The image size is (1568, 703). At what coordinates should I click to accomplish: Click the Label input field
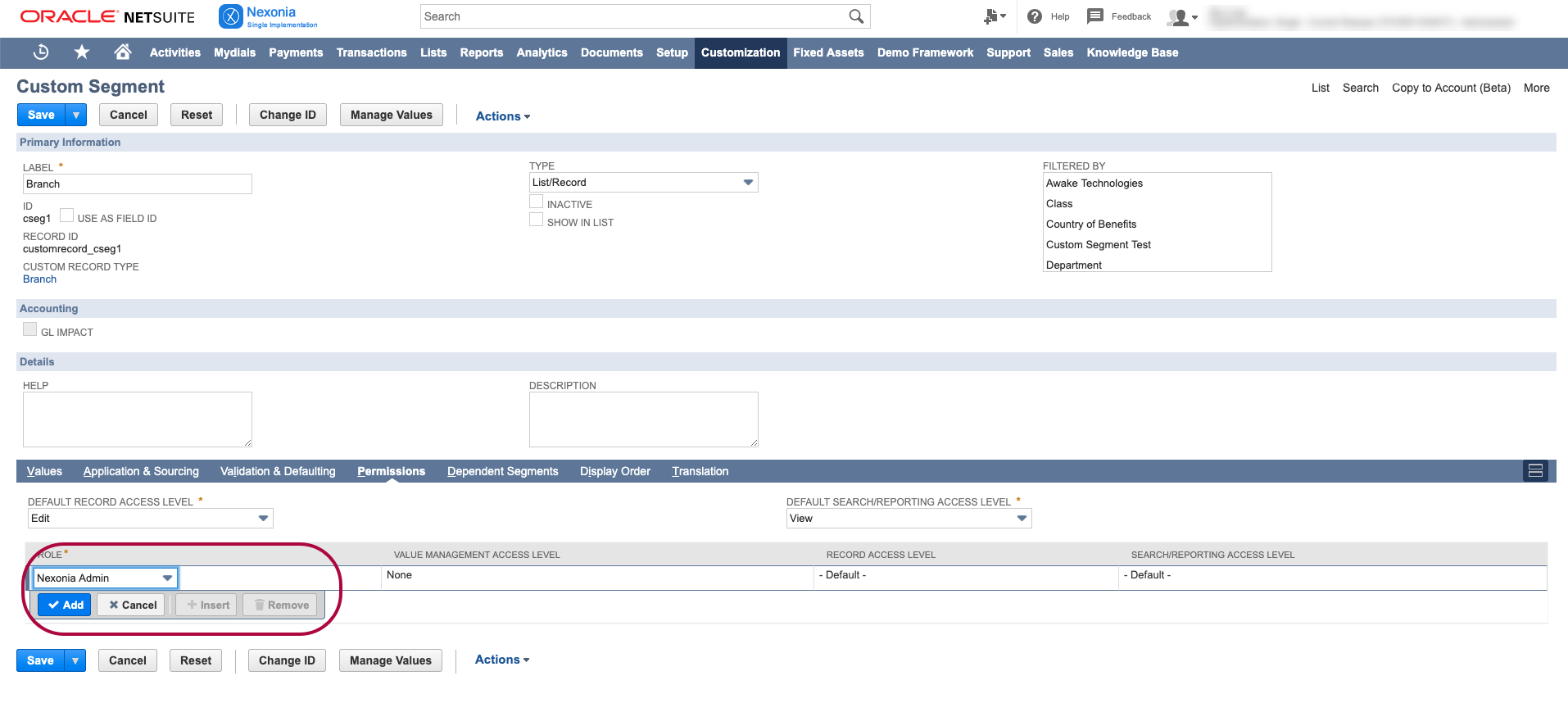(x=138, y=184)
